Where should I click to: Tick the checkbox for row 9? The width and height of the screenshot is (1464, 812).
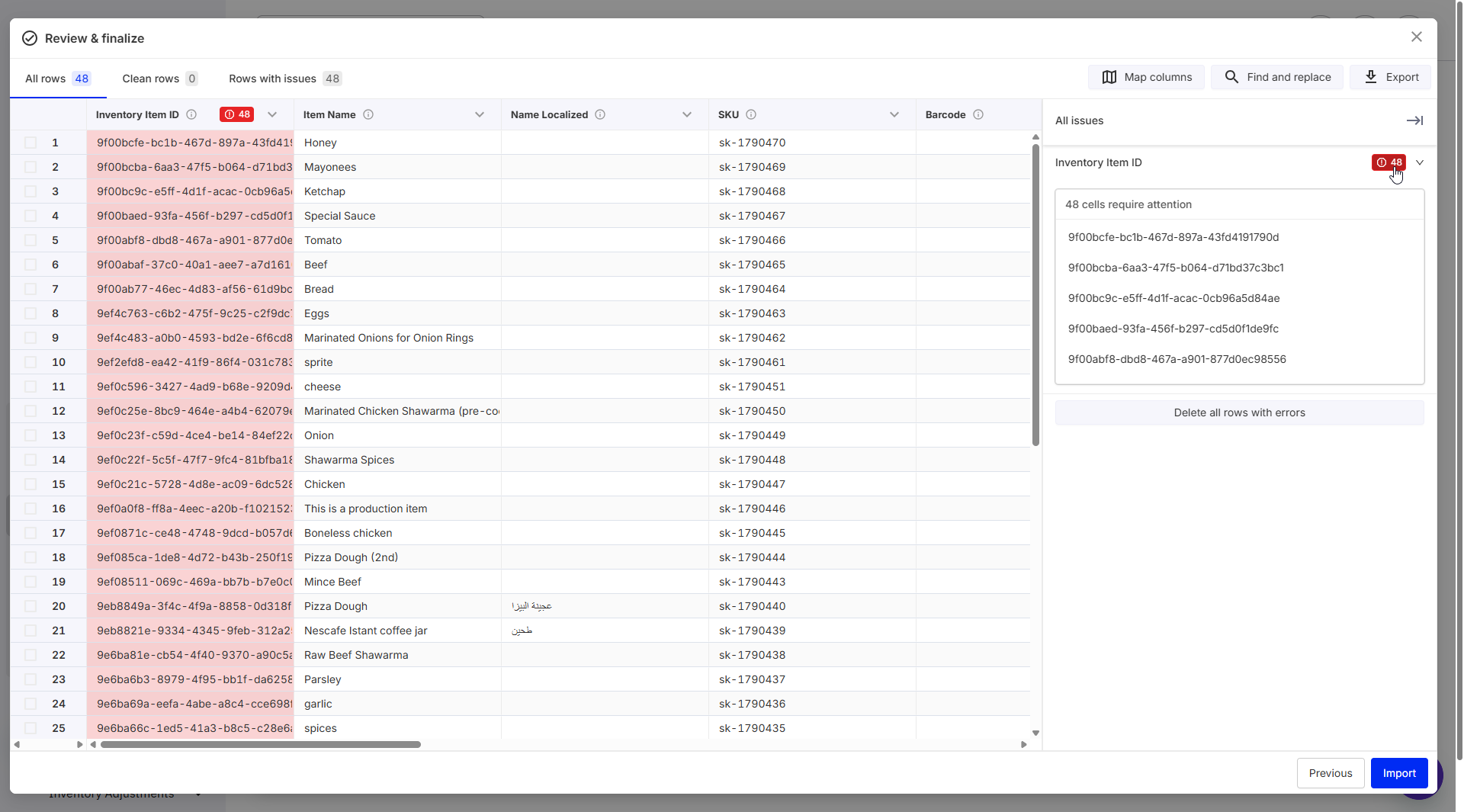(30, 338)
